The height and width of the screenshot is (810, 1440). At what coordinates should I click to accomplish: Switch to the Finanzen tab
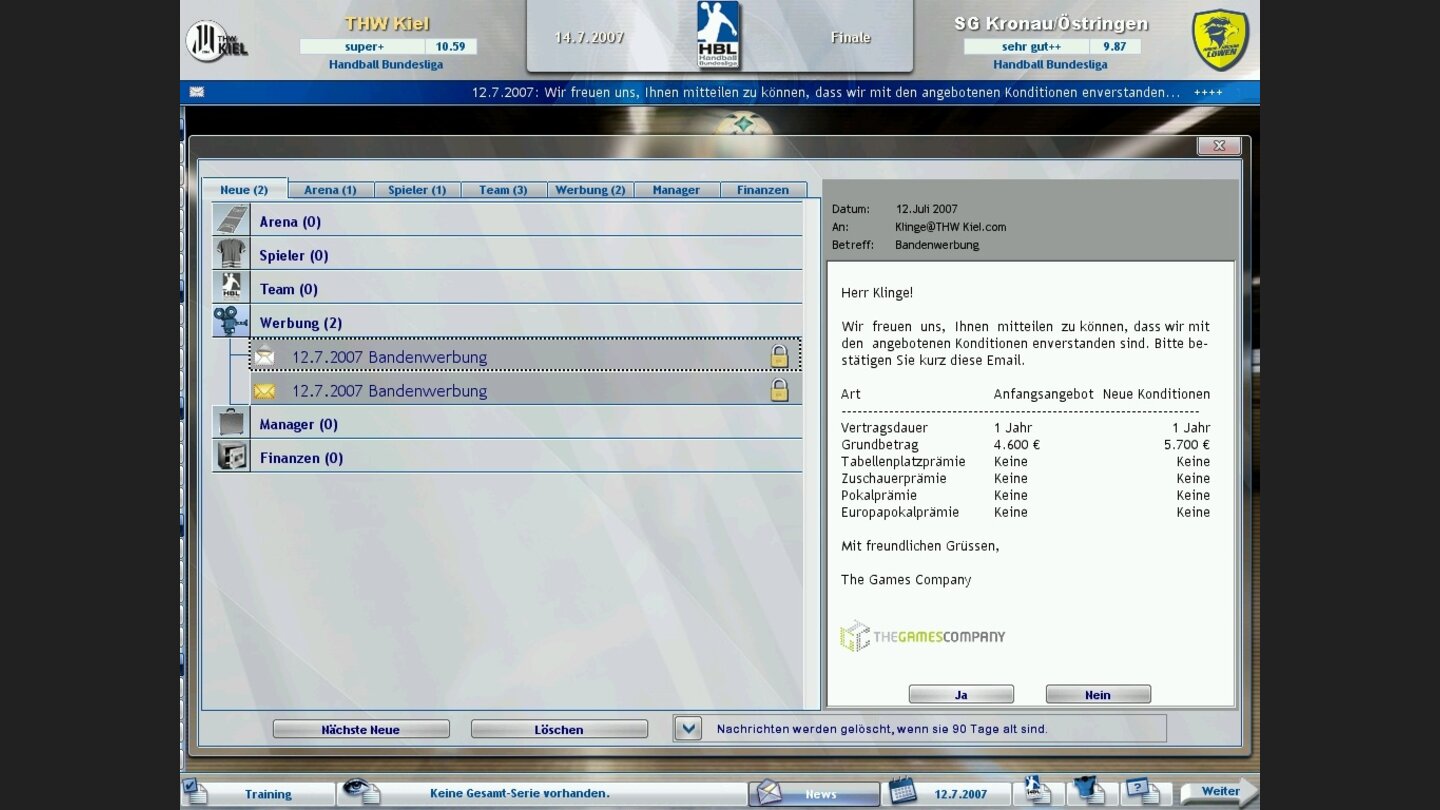coord(763,189)
